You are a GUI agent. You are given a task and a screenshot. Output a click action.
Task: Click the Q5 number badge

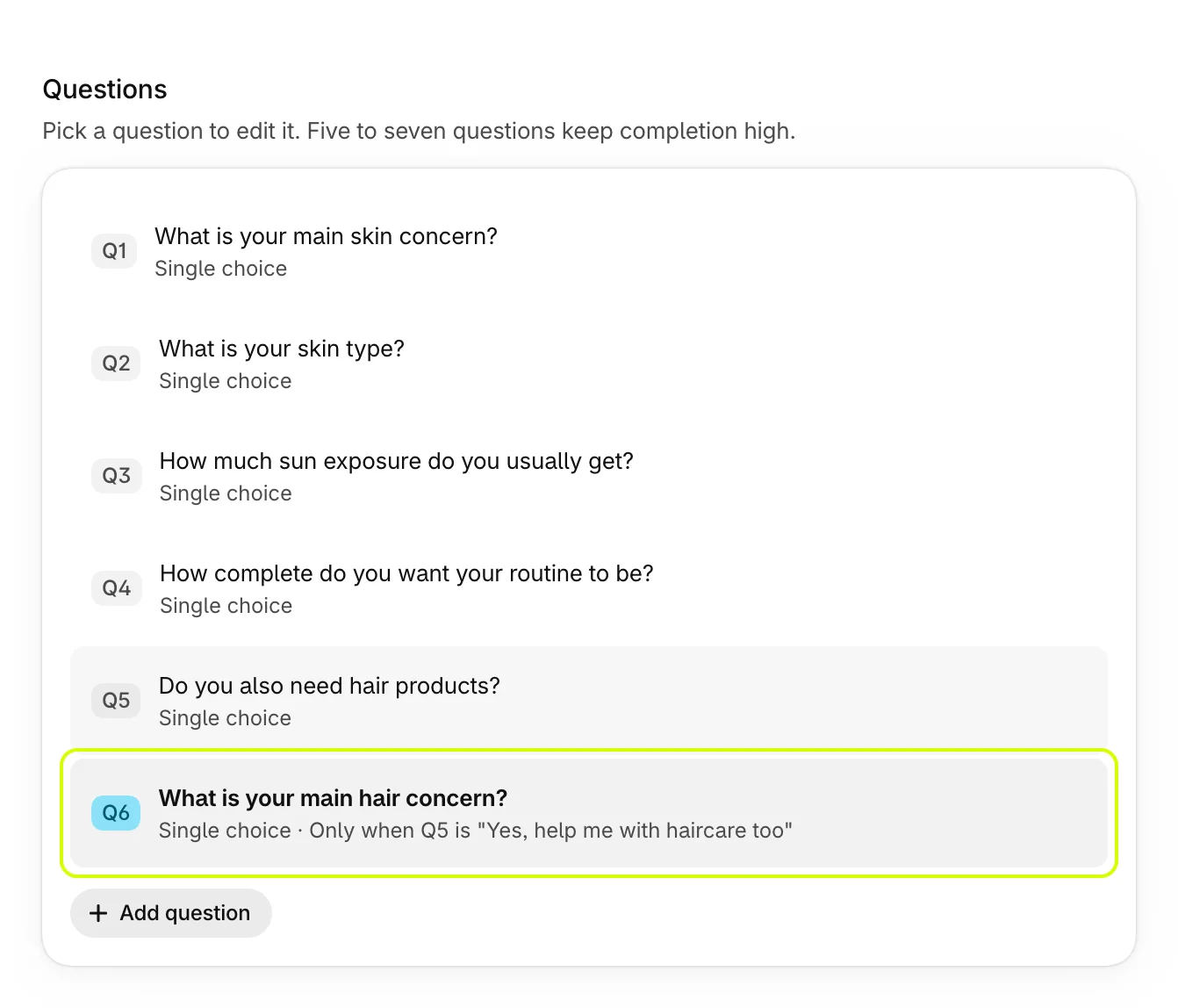(116, 701)
